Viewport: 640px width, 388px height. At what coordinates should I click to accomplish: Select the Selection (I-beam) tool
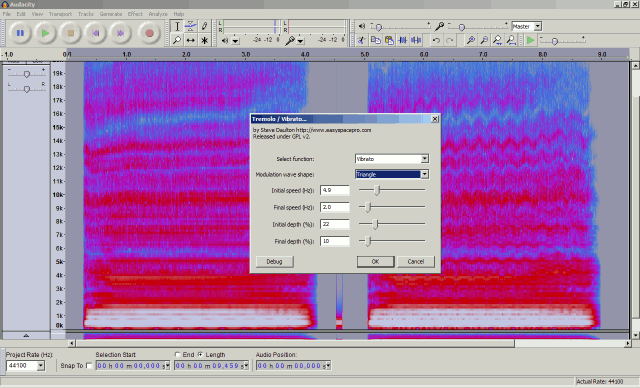point(177,27)
